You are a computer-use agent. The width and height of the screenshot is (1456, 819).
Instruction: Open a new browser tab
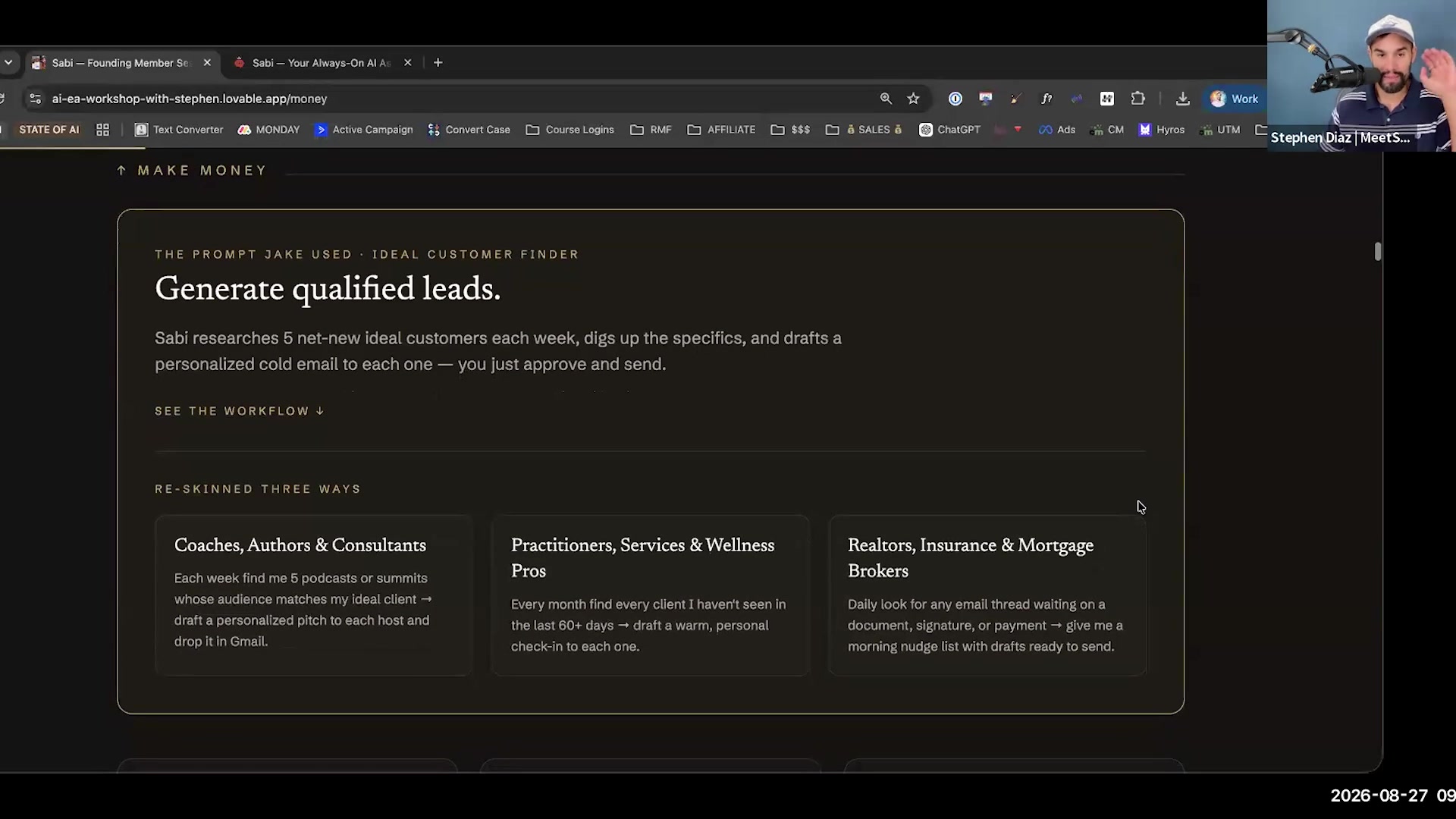pyautogui.click(x=438, y=63)
